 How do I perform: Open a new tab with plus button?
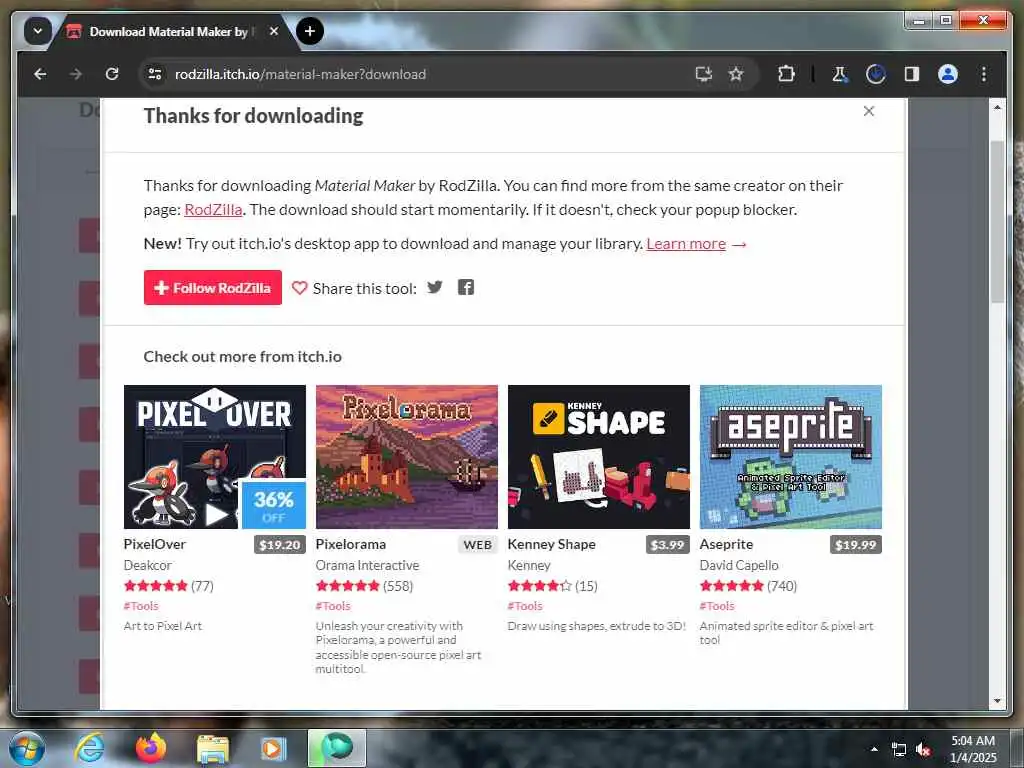310,31
